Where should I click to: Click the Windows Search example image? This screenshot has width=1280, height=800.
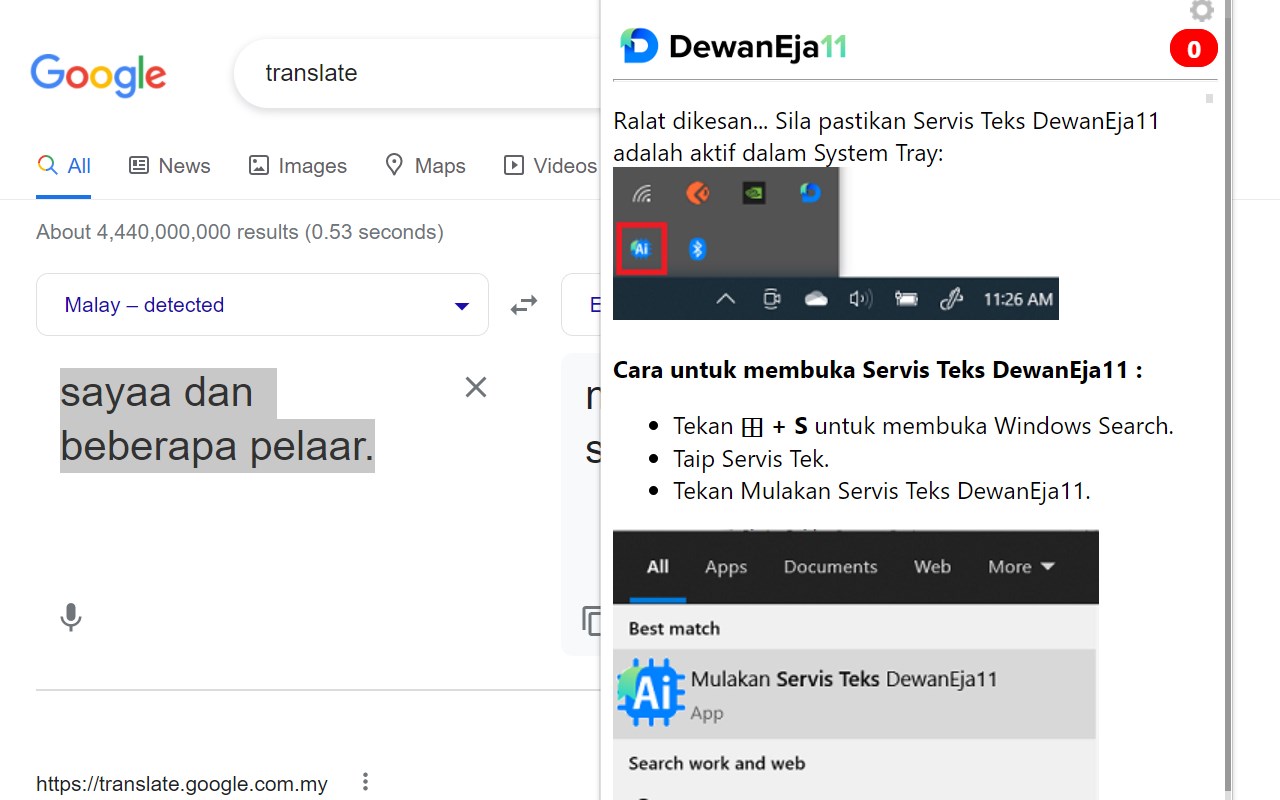pos(856,665)
